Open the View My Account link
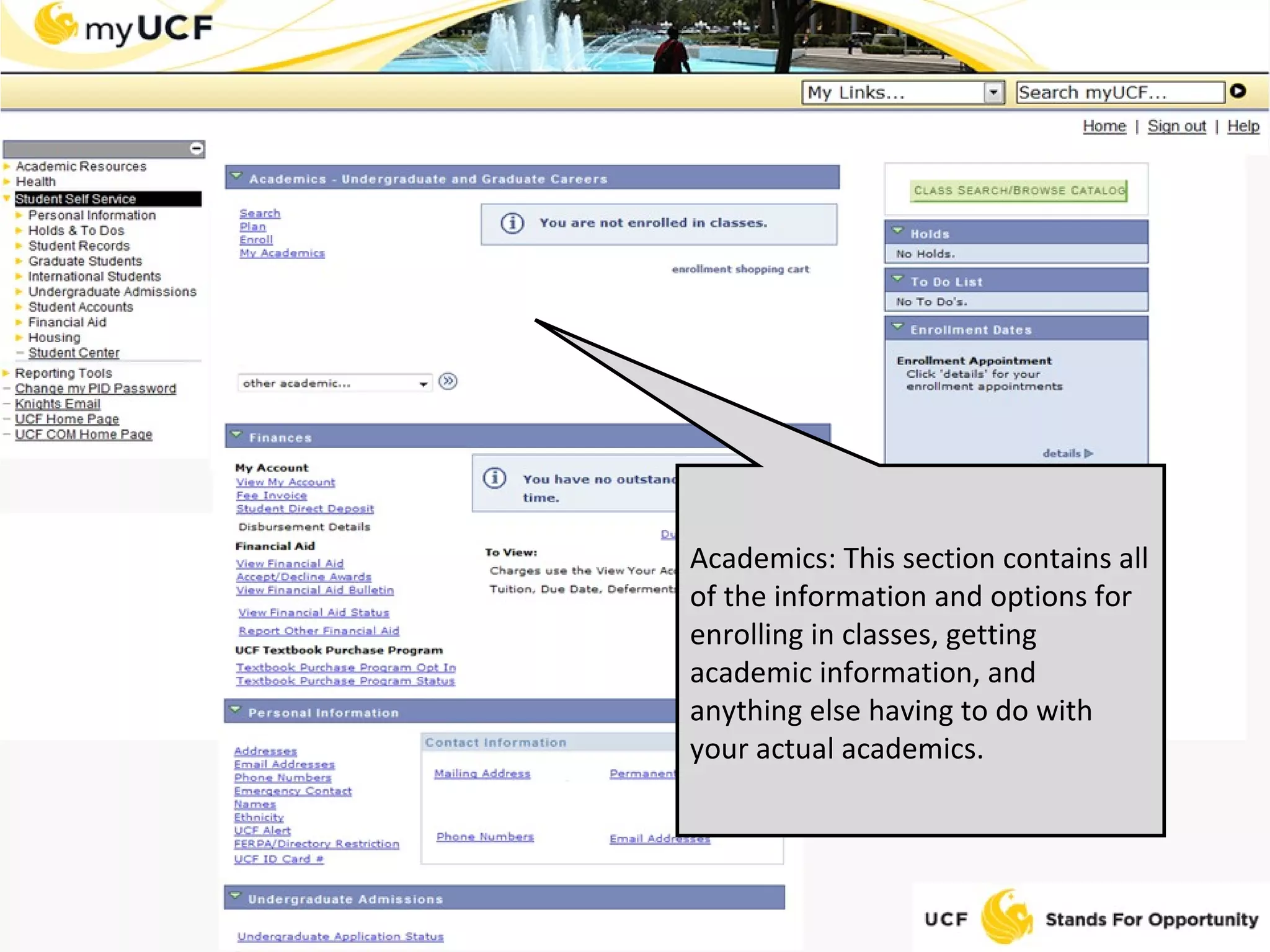 [x=285, y=482]
